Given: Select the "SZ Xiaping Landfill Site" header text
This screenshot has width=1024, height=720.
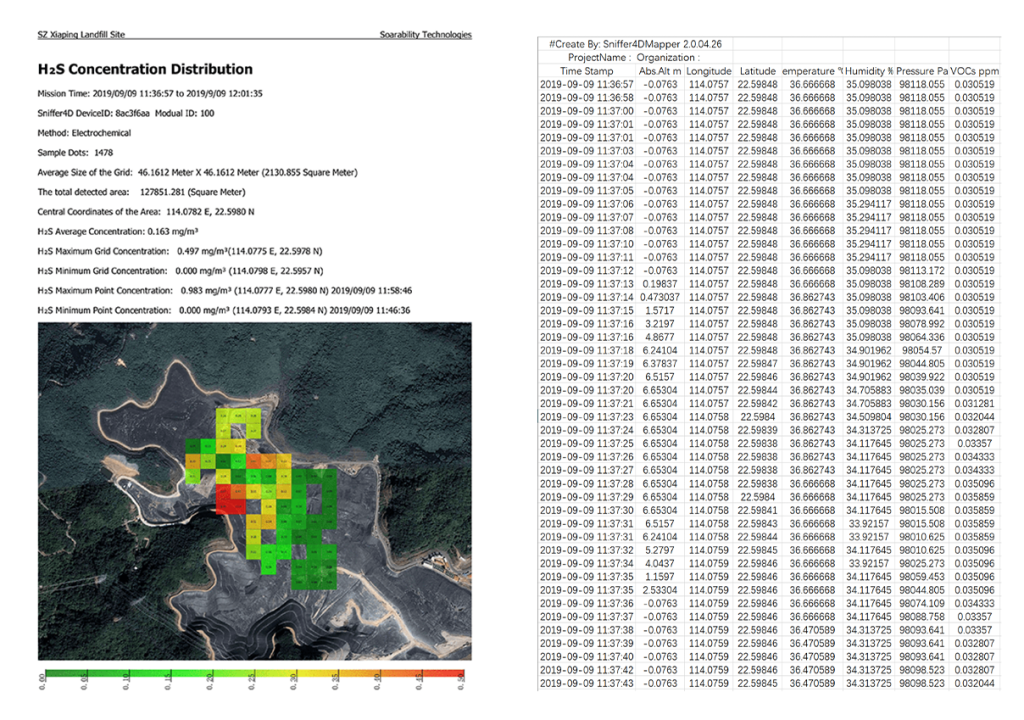Looking at the screenshot, I should click(81, 34).
